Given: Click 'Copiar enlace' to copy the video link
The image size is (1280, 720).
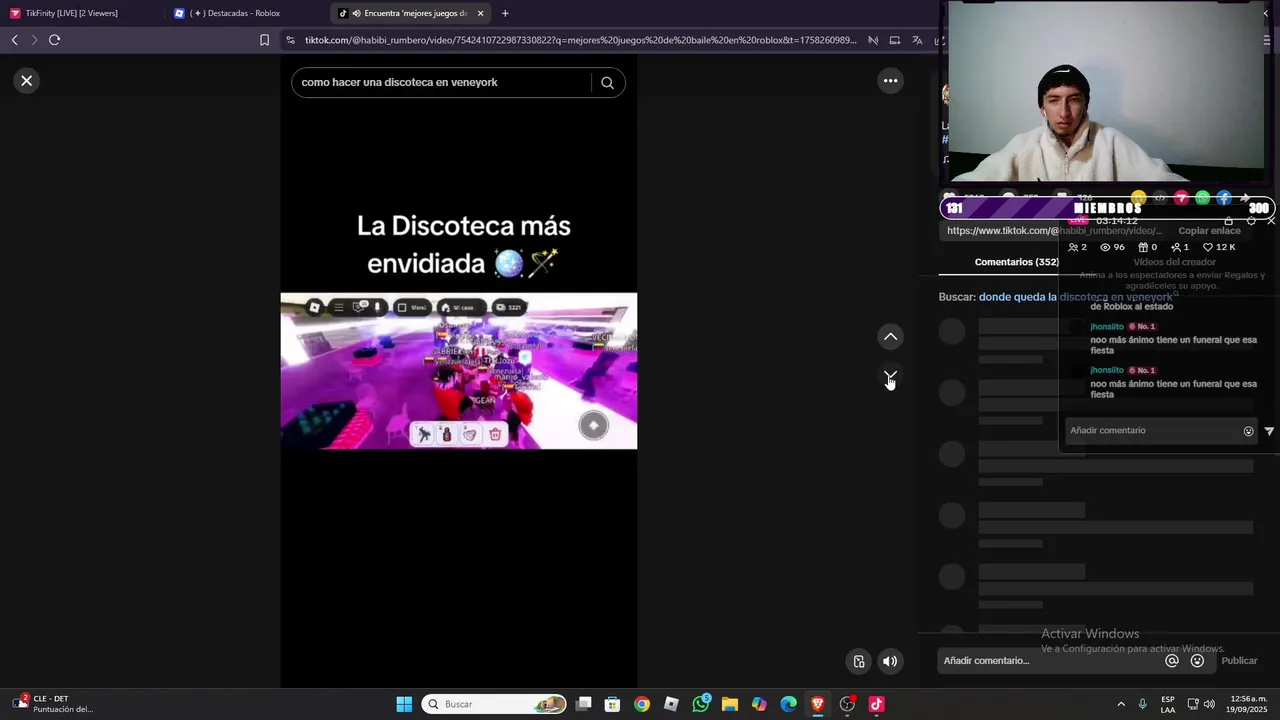Looking at the screenshot, I should tap(1209, 231).
